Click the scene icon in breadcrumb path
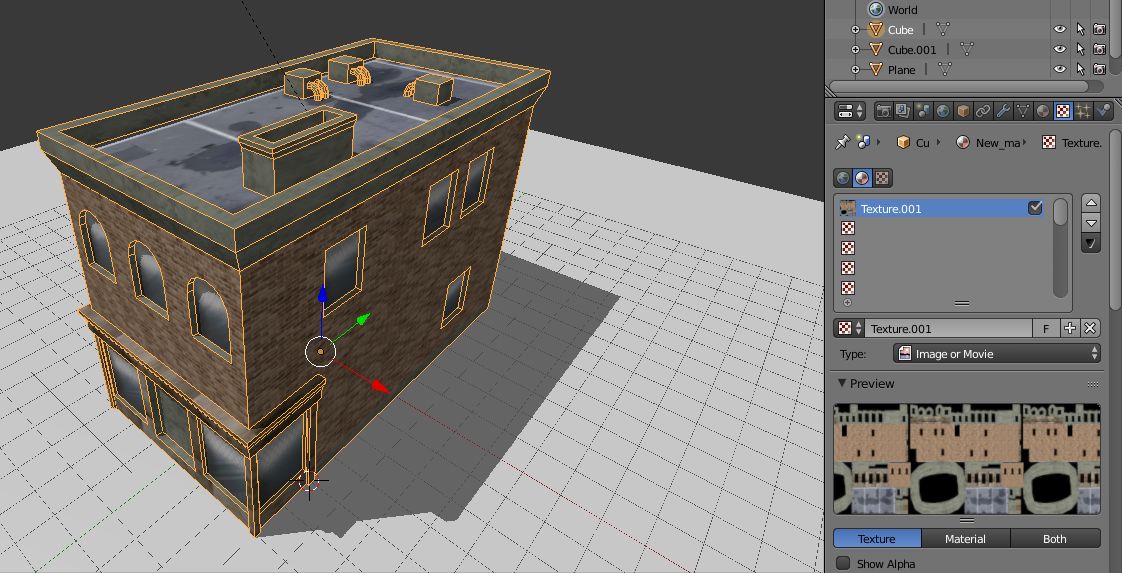This screenshot has height=573, width=1122. pyautogui.click(x=864, y=142)
